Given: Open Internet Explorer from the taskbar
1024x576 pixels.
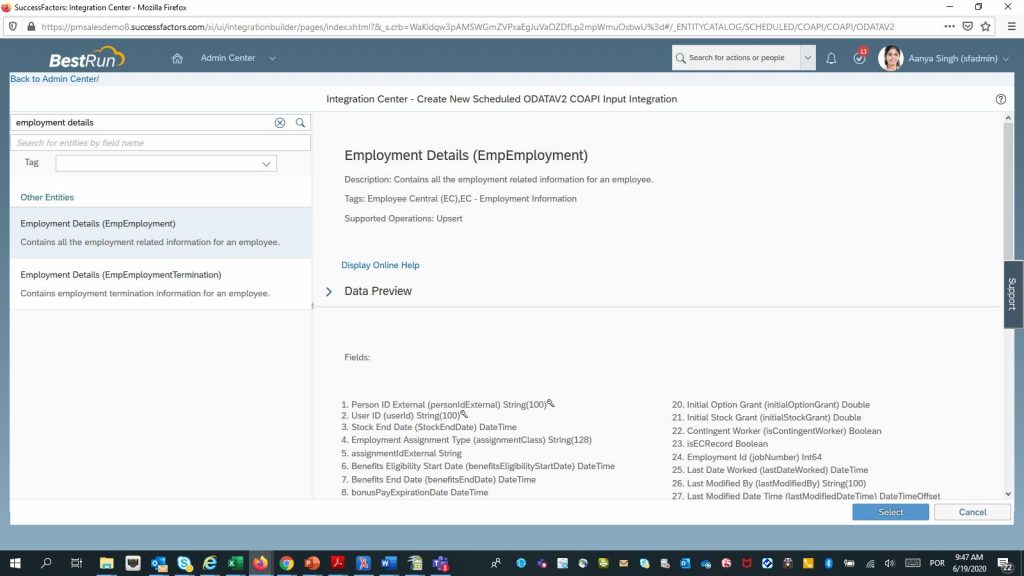Looking at the screenshot, I should 210,563.
